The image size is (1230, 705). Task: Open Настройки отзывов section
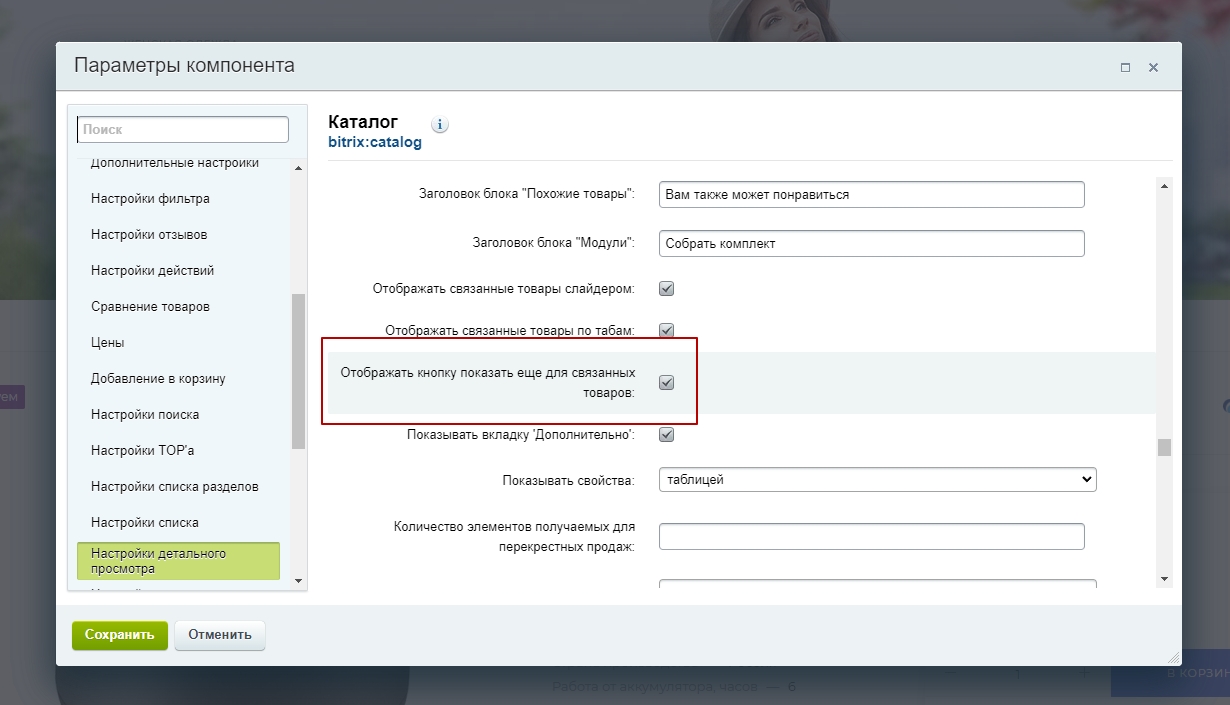click(x=149, y=235)
